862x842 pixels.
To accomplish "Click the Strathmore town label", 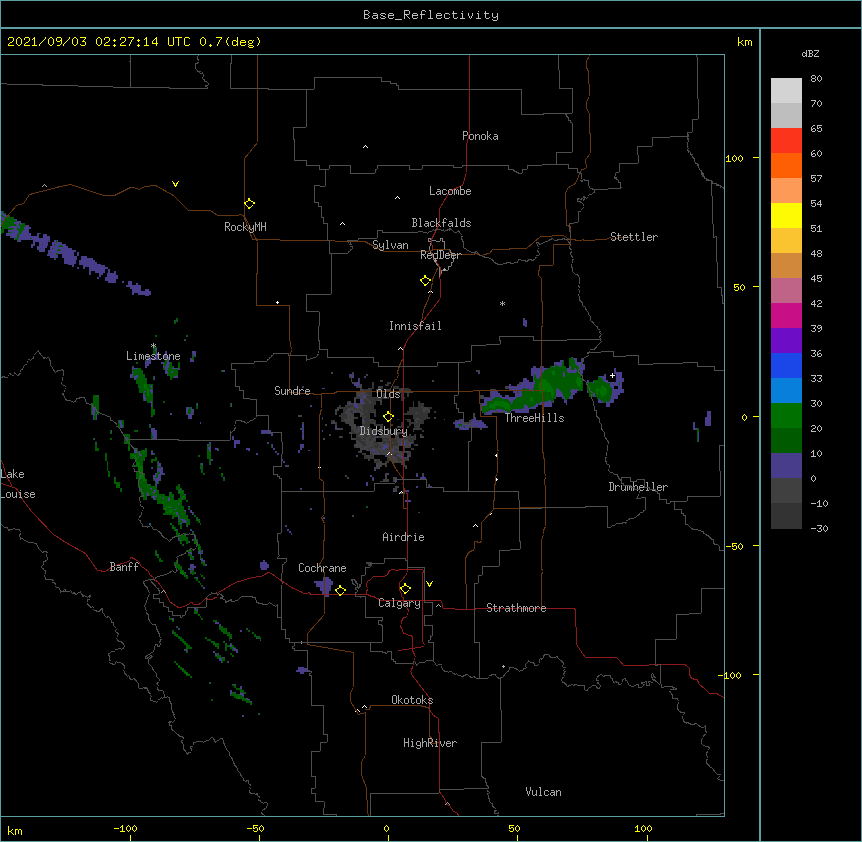I will (516, 608).
